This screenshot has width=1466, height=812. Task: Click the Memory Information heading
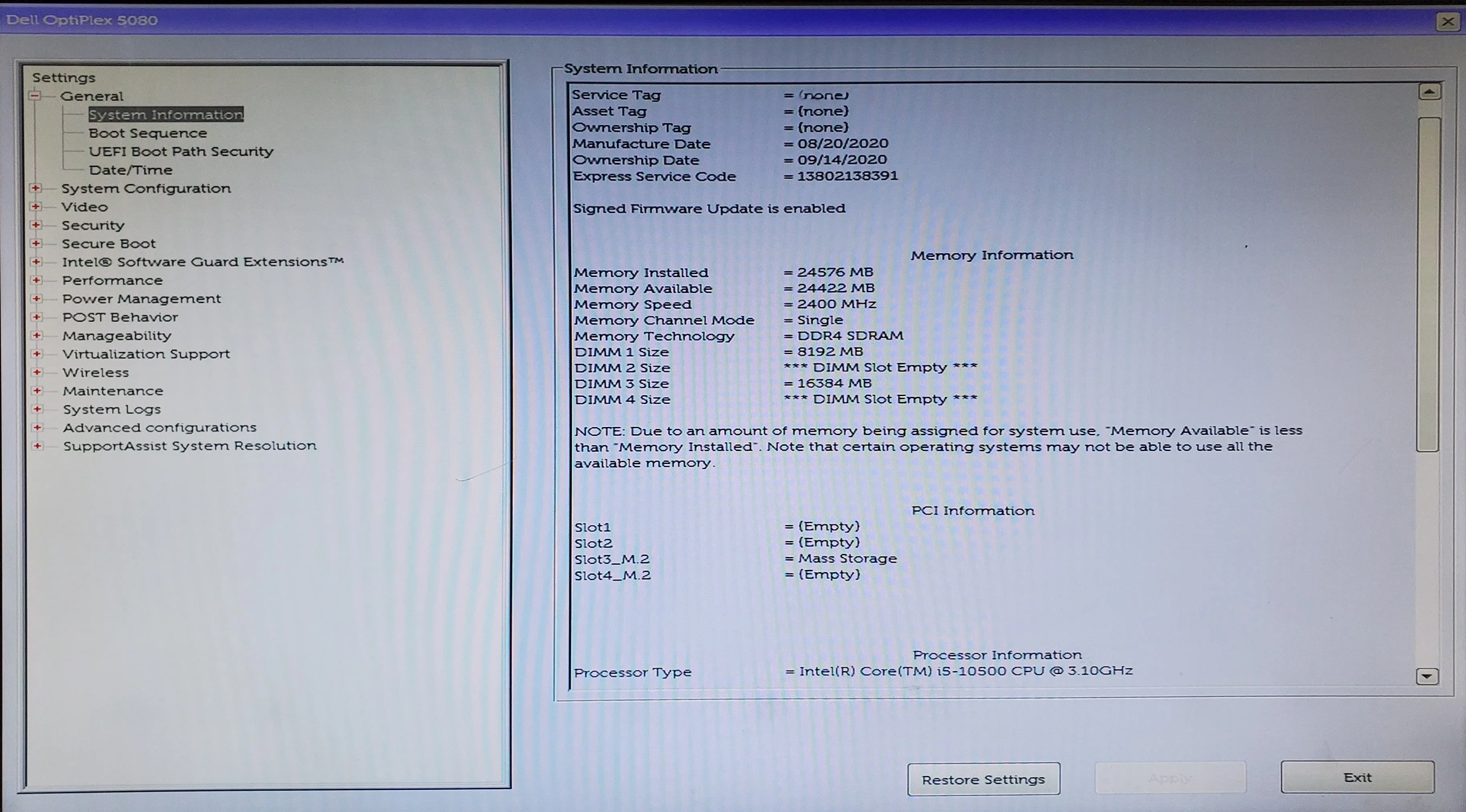pyautogui.click(x=992, y=255)
